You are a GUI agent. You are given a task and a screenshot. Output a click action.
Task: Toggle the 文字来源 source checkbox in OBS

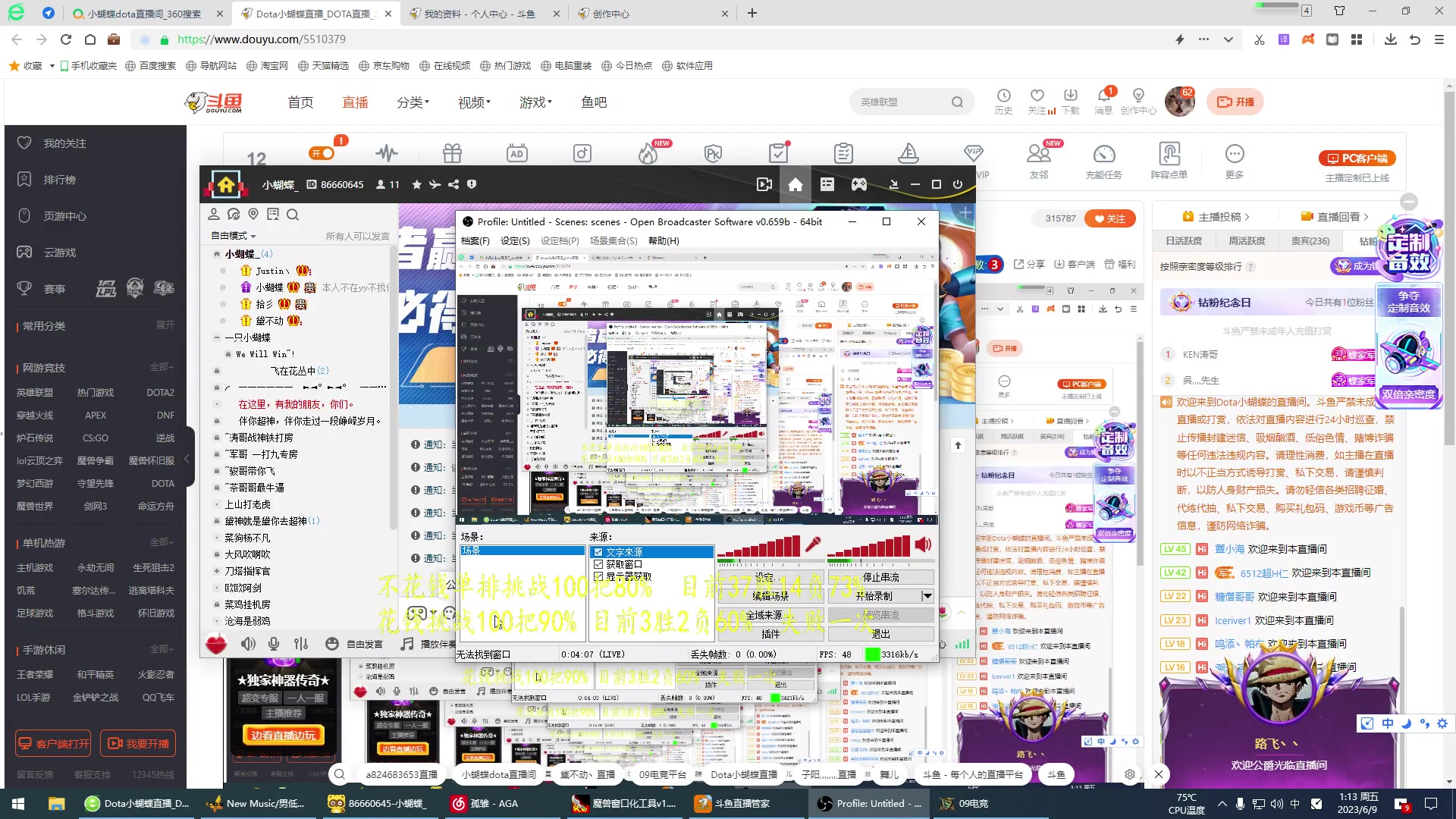[x=598, y=552]
